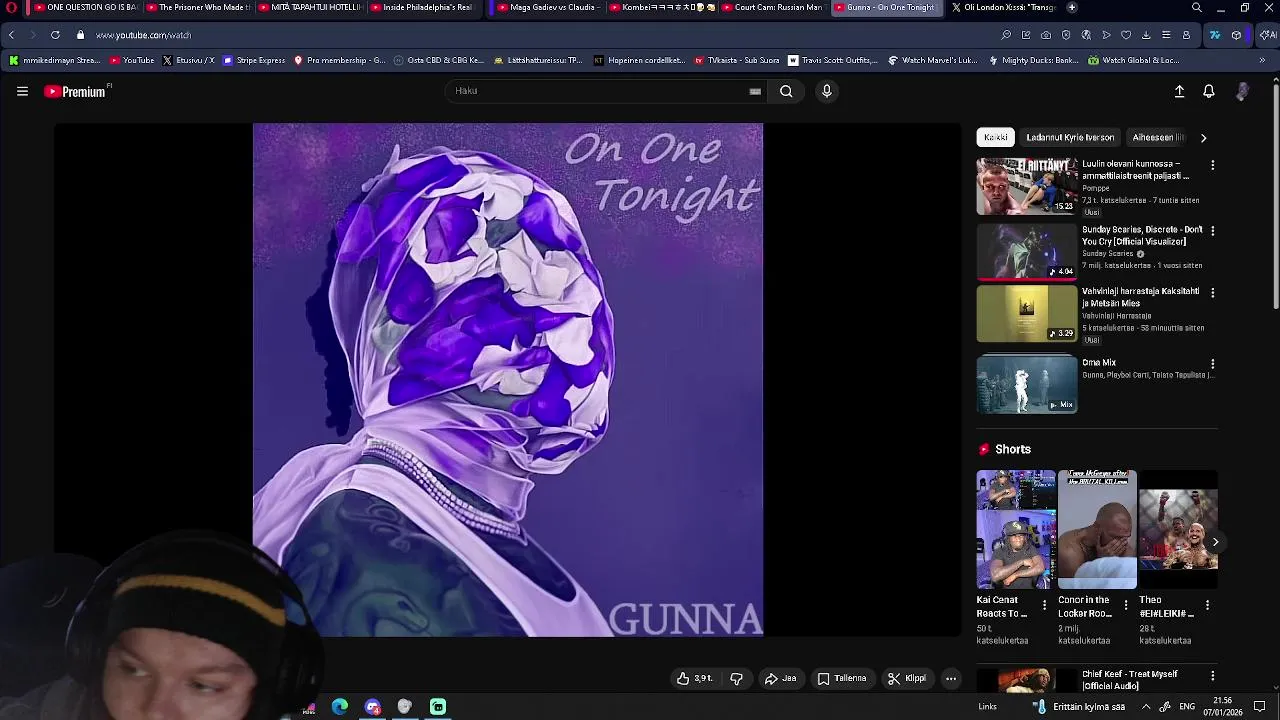This screenshot has height=720, width=1280.
Task: Open the browser's Opera menu logo
Action: tap(11, 7)
